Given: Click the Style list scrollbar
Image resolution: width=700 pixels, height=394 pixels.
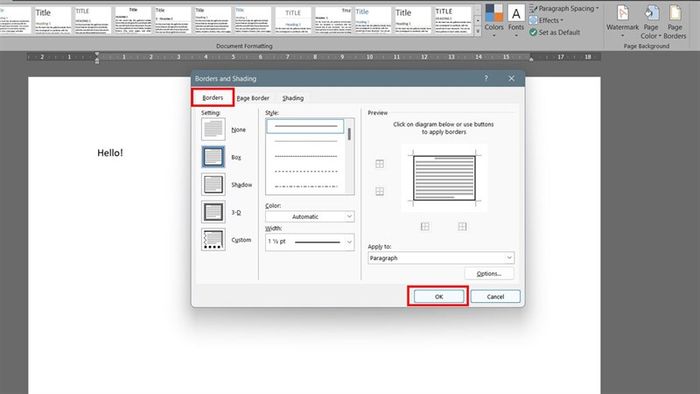Looking at the screenshot, I should click(350, 156).
